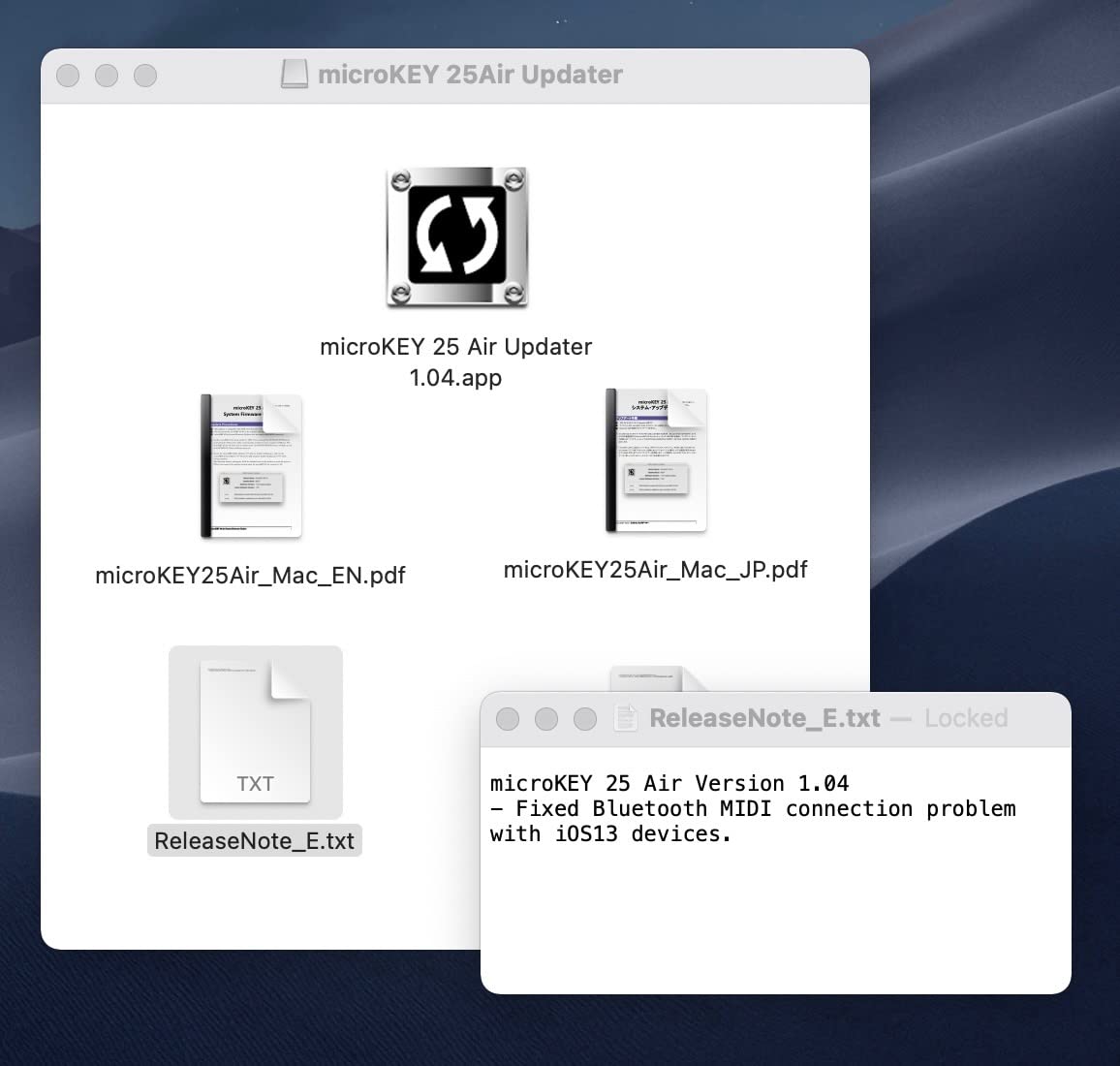Image resolution: width=1120 pixels, height=1066 pixels.
Task: Click the "microKEY25Air_Mac_EN.pdf" file name
Action: pyautogui.click(x=250, y=575)
